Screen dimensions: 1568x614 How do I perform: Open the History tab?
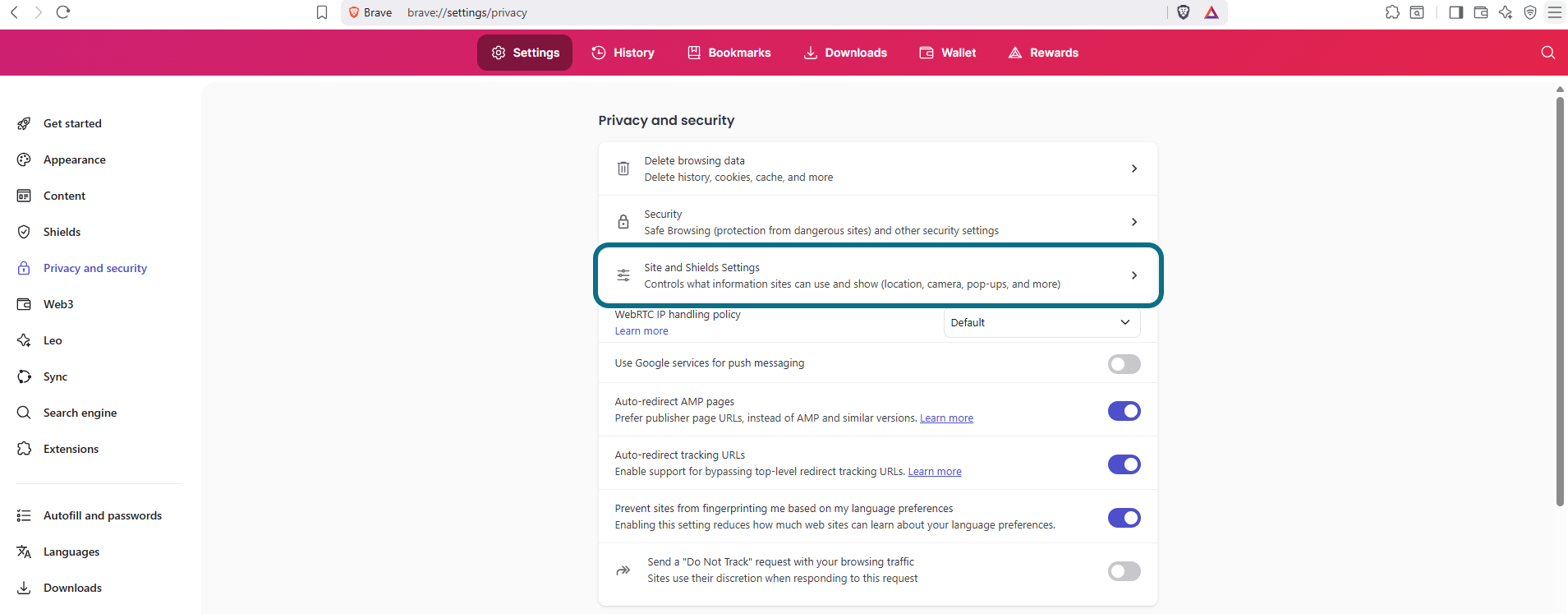[623, 53]
